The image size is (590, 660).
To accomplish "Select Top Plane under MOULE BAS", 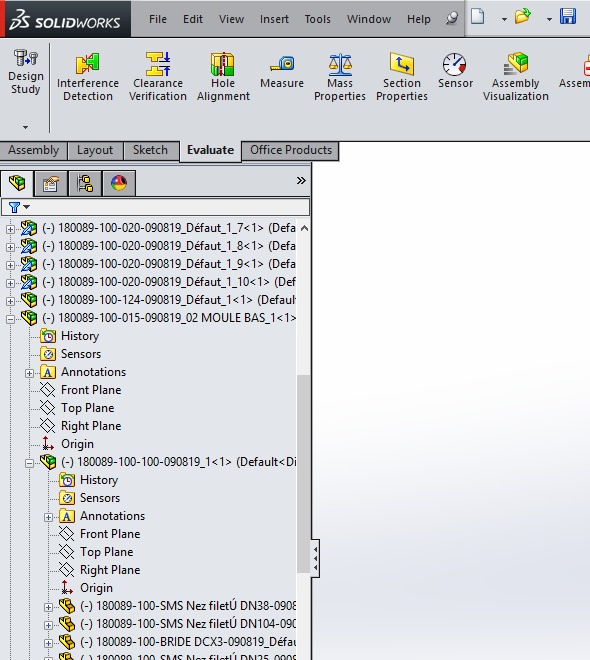I will tap(88, 408).
